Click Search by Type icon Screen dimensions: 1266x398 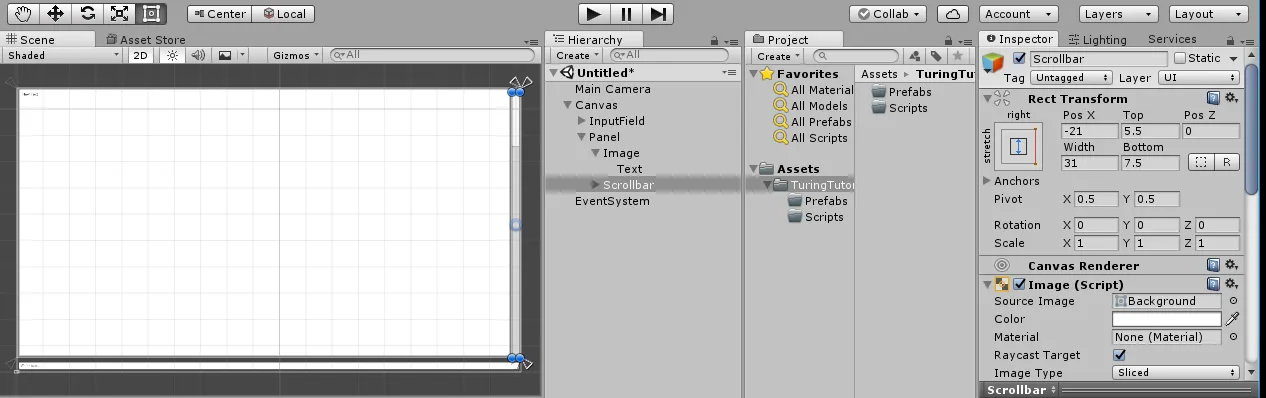click(914, 56)
